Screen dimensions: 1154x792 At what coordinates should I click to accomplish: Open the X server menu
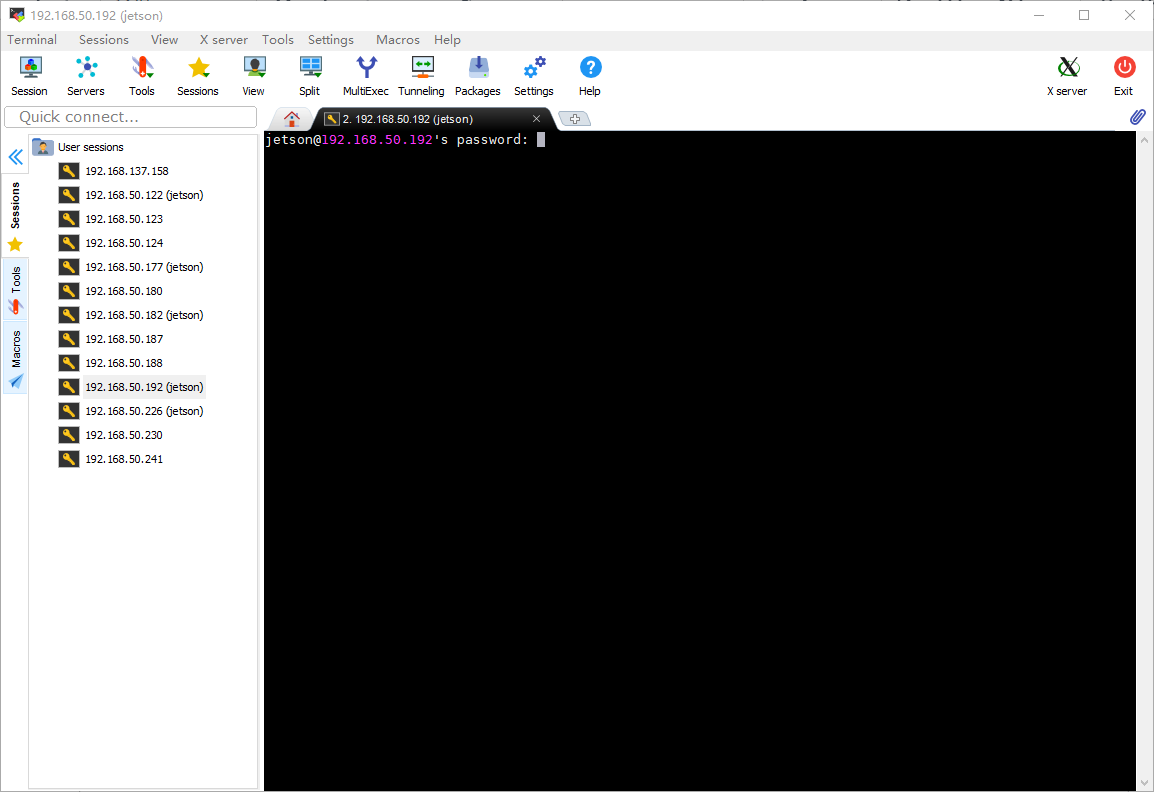pos(224,40)
